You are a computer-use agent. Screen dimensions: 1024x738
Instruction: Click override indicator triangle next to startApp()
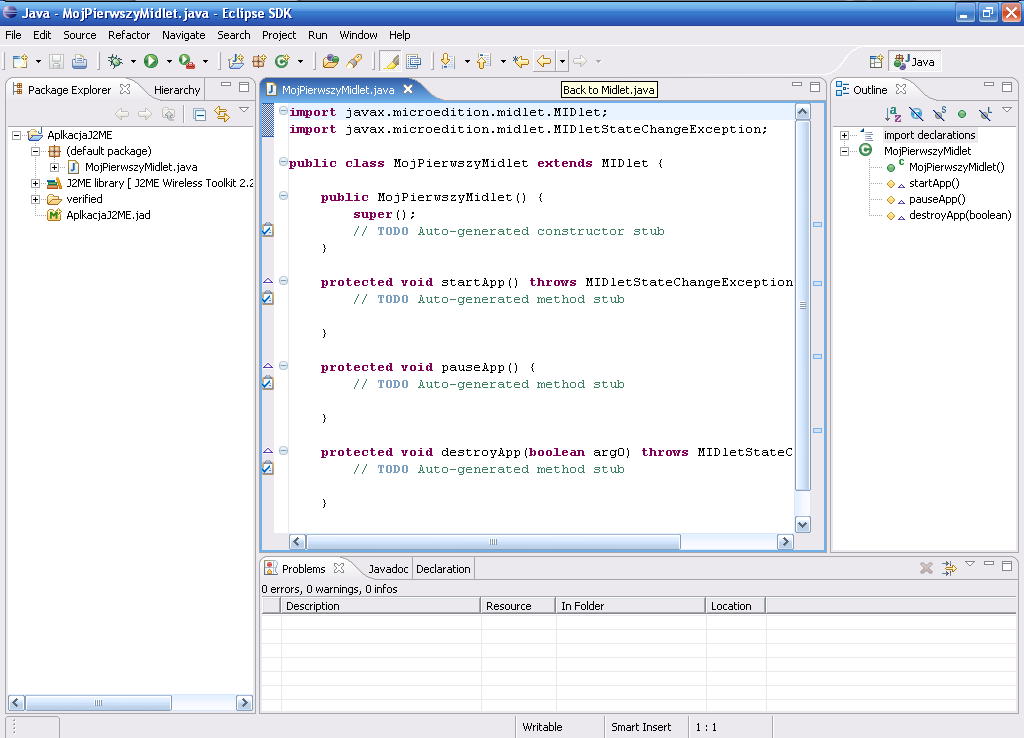[x=268, y=281]
